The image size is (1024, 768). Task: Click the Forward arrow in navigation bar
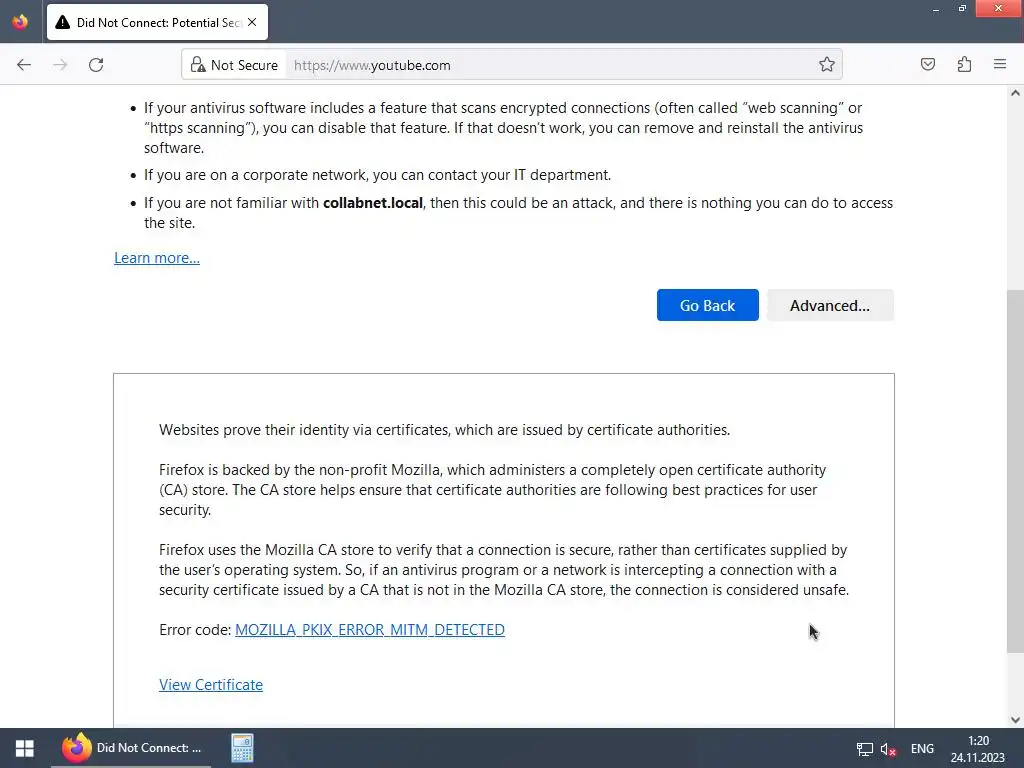(60, 65)
